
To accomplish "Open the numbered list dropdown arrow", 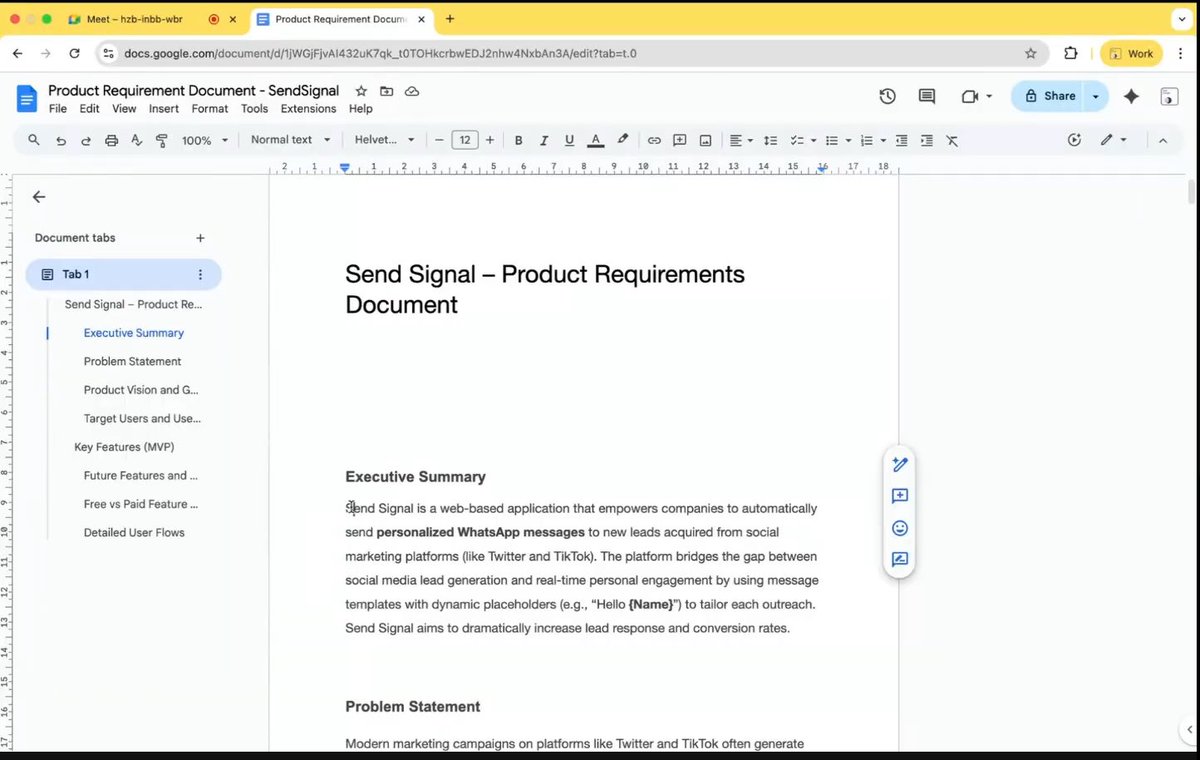I will 883,140.
